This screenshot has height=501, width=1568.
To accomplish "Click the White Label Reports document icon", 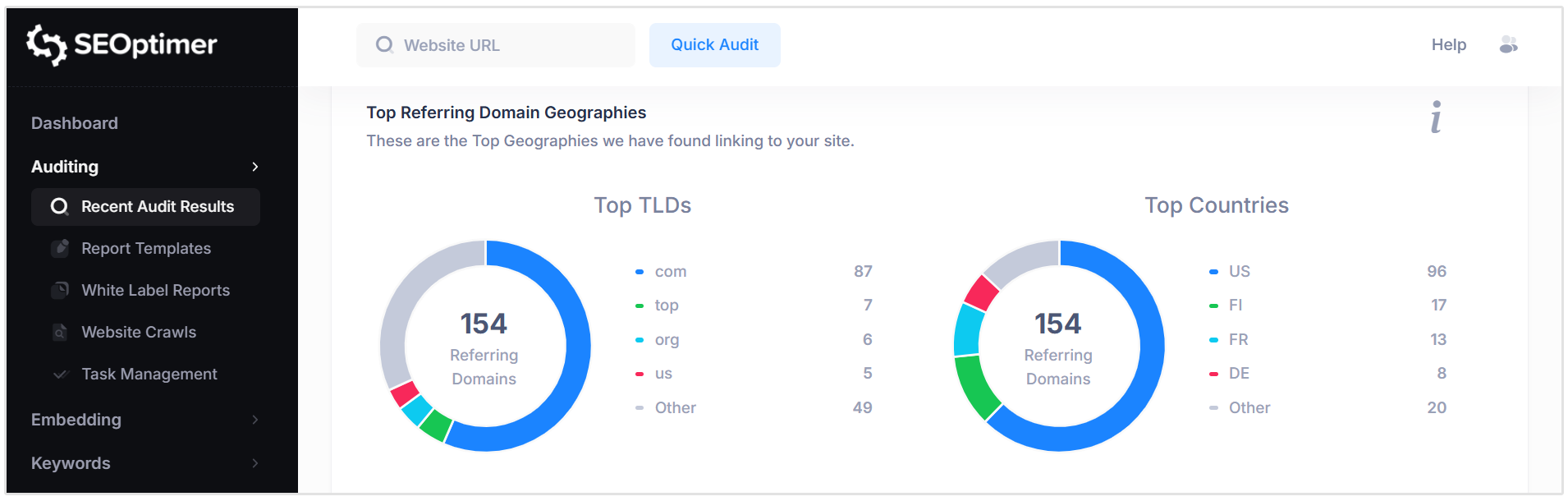I will tap(59, 290).
